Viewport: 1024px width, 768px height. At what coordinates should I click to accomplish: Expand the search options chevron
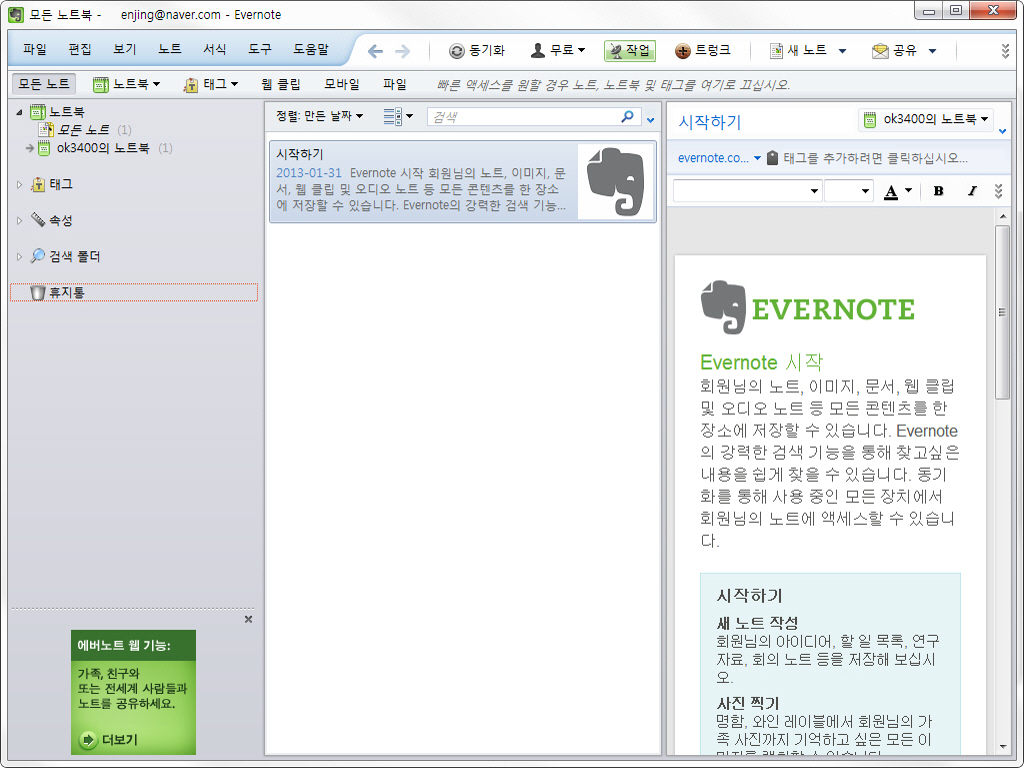[650, 120]
